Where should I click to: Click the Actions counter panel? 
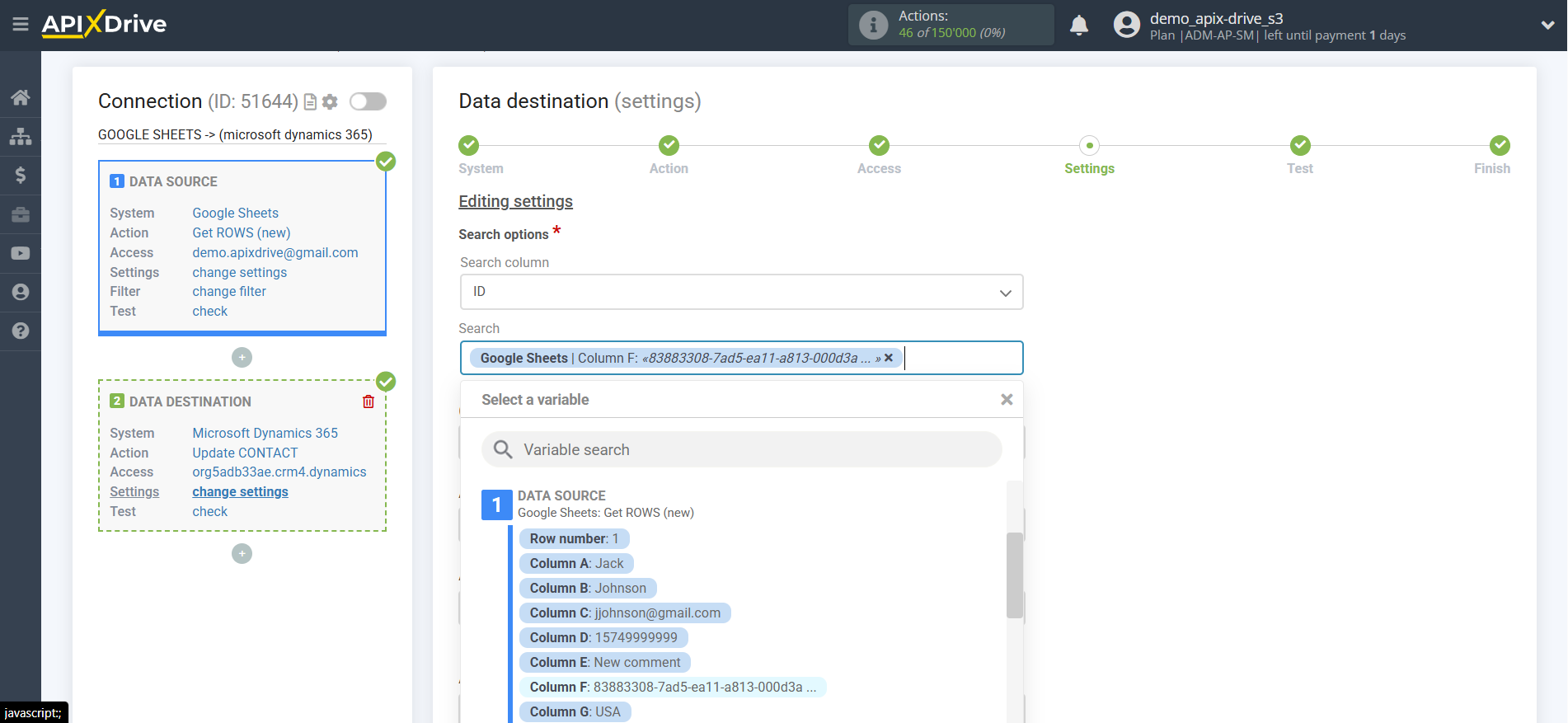point(951,25)
